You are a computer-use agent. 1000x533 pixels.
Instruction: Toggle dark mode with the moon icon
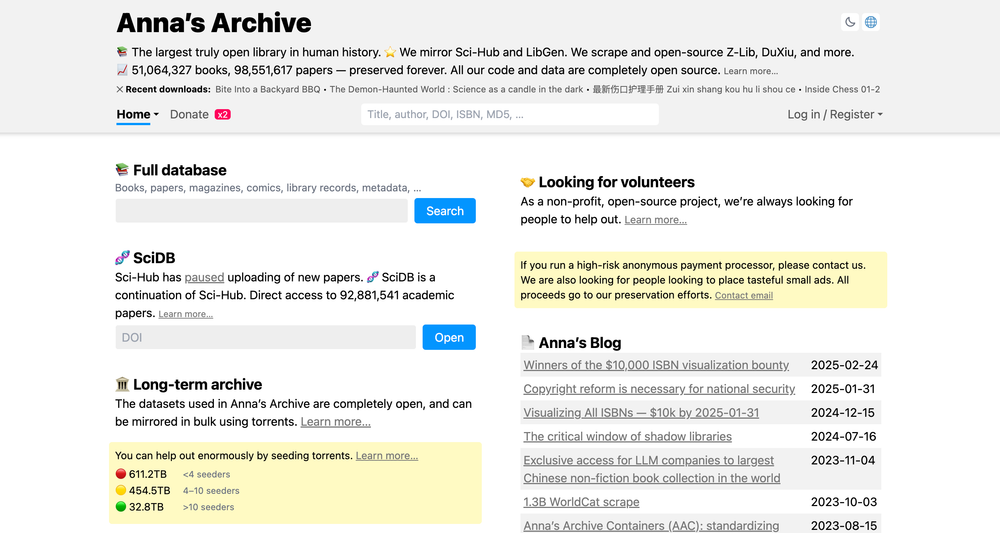pyautogui.click(x=850, y=22)
